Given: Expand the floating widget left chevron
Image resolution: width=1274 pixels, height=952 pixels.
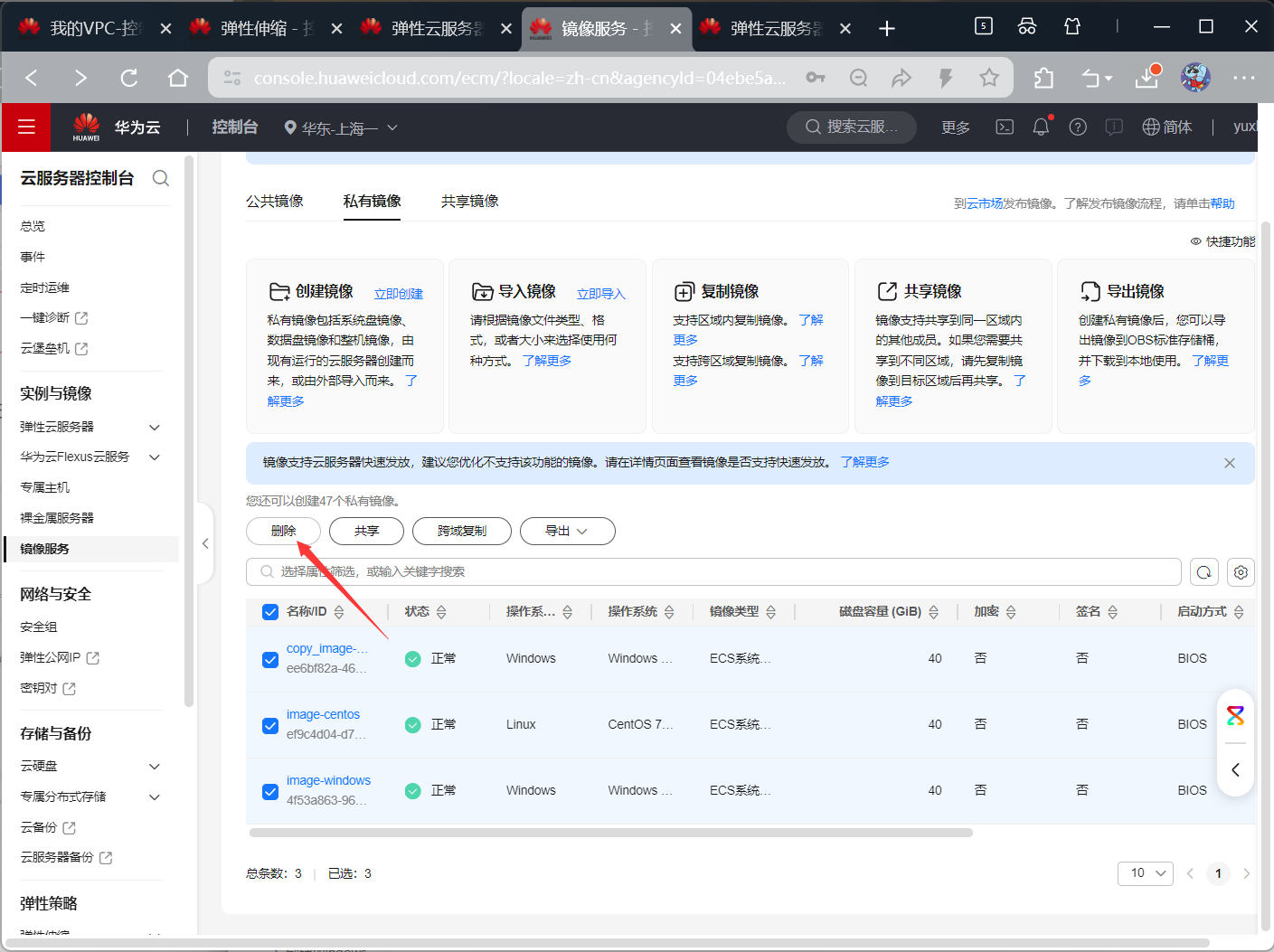Looking at the screenshot, I should coord(1236,770).
